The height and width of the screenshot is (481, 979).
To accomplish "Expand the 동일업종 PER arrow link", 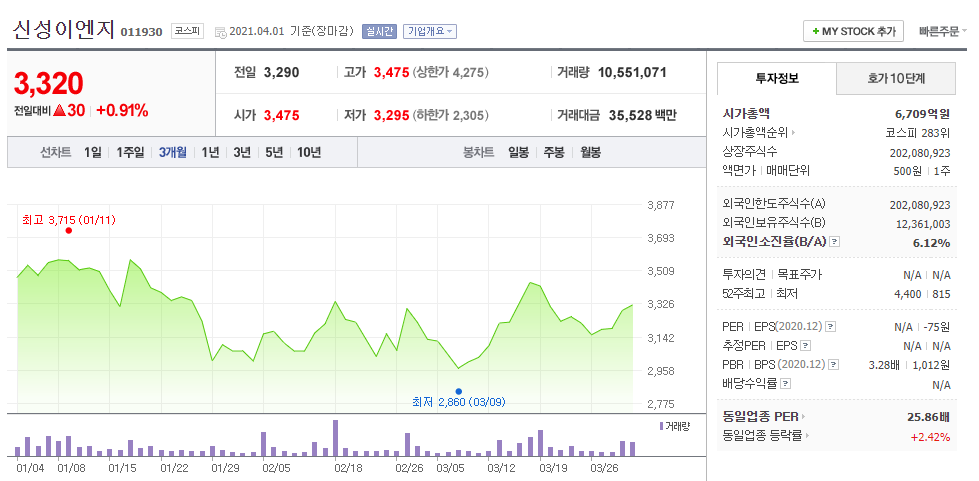I will 804,417.
